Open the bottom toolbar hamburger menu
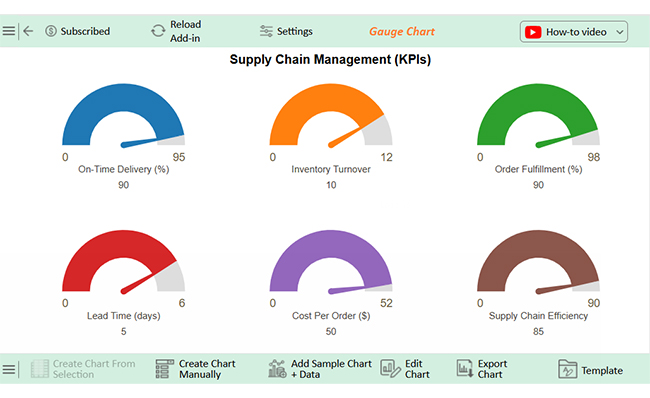This screenshot has height=398, width=650. [9, 369]
